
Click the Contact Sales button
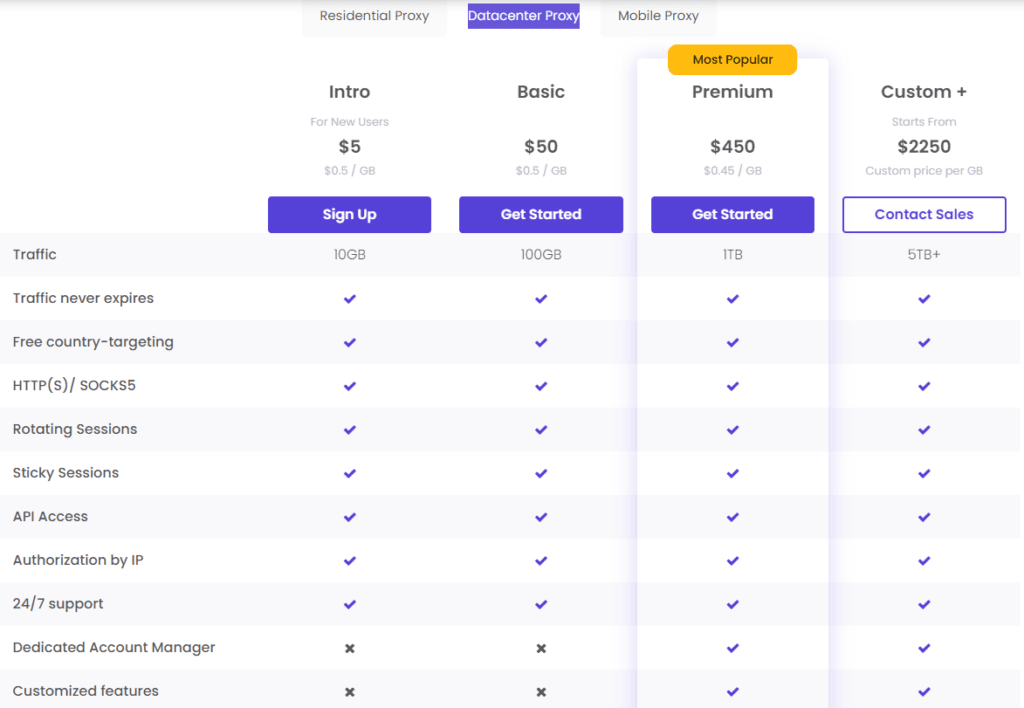[924, 214]
